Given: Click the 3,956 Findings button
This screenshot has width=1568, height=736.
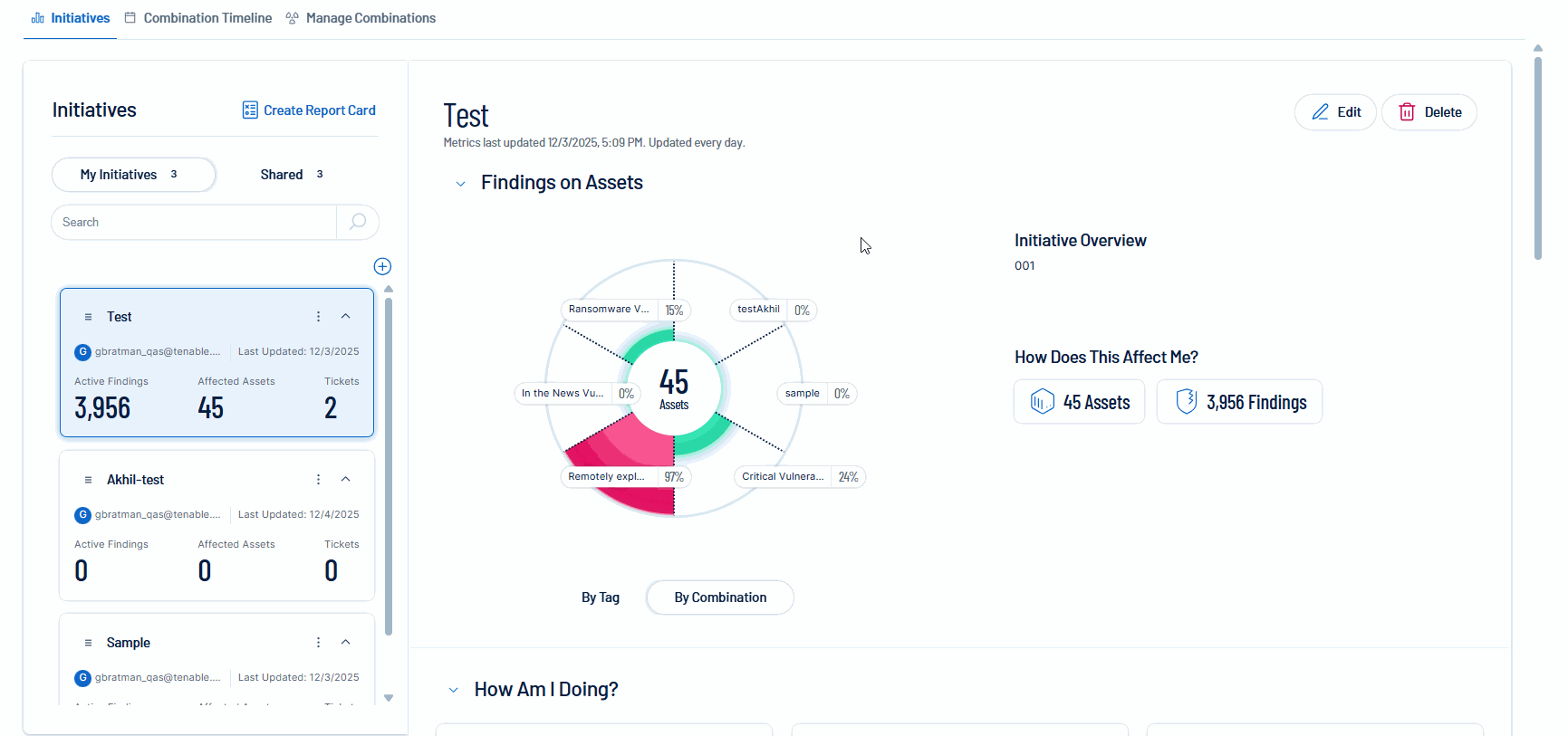Looking at the screenshot, I should pyautogui.click(x=1239, y=402).
